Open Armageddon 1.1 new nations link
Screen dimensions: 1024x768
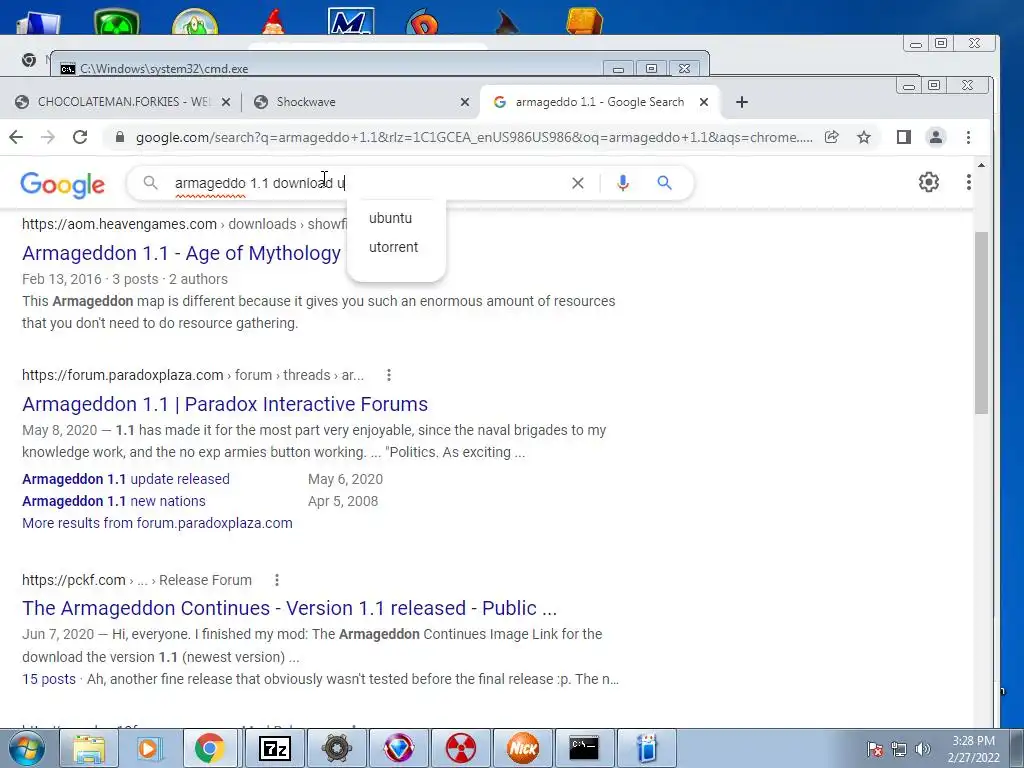[114, 501]
